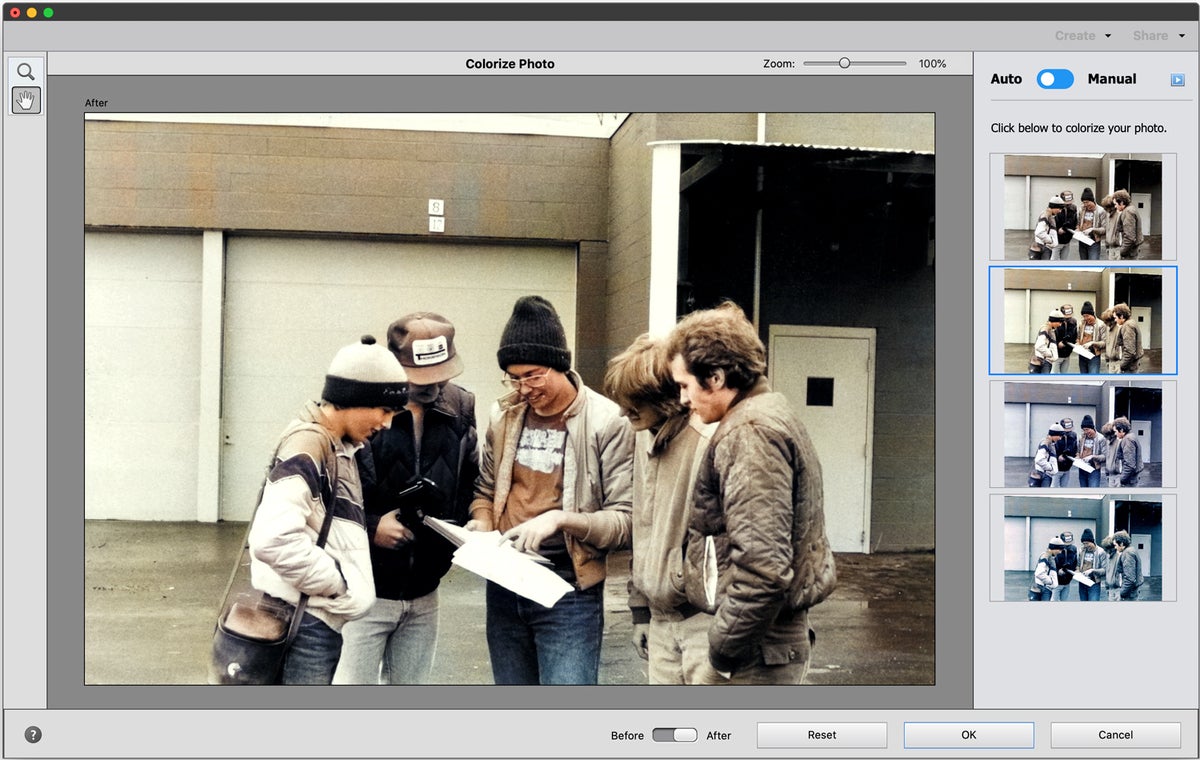Adjust the Zoom slider handle
The height and width of the screenshot is (760, 1200).
(x=844, y=63)
